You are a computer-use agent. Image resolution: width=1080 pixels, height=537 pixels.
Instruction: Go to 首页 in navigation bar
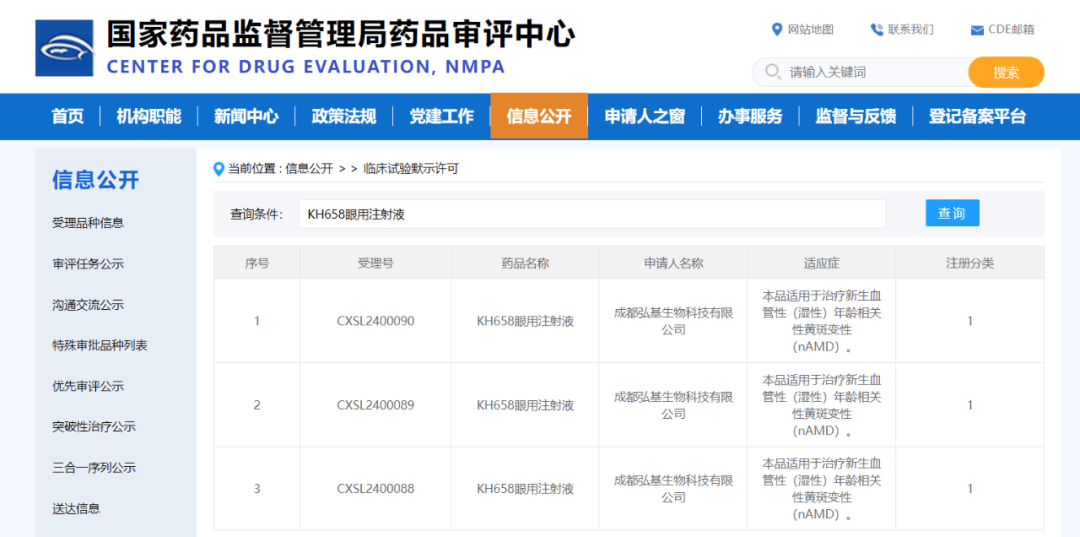click(68, 116)
